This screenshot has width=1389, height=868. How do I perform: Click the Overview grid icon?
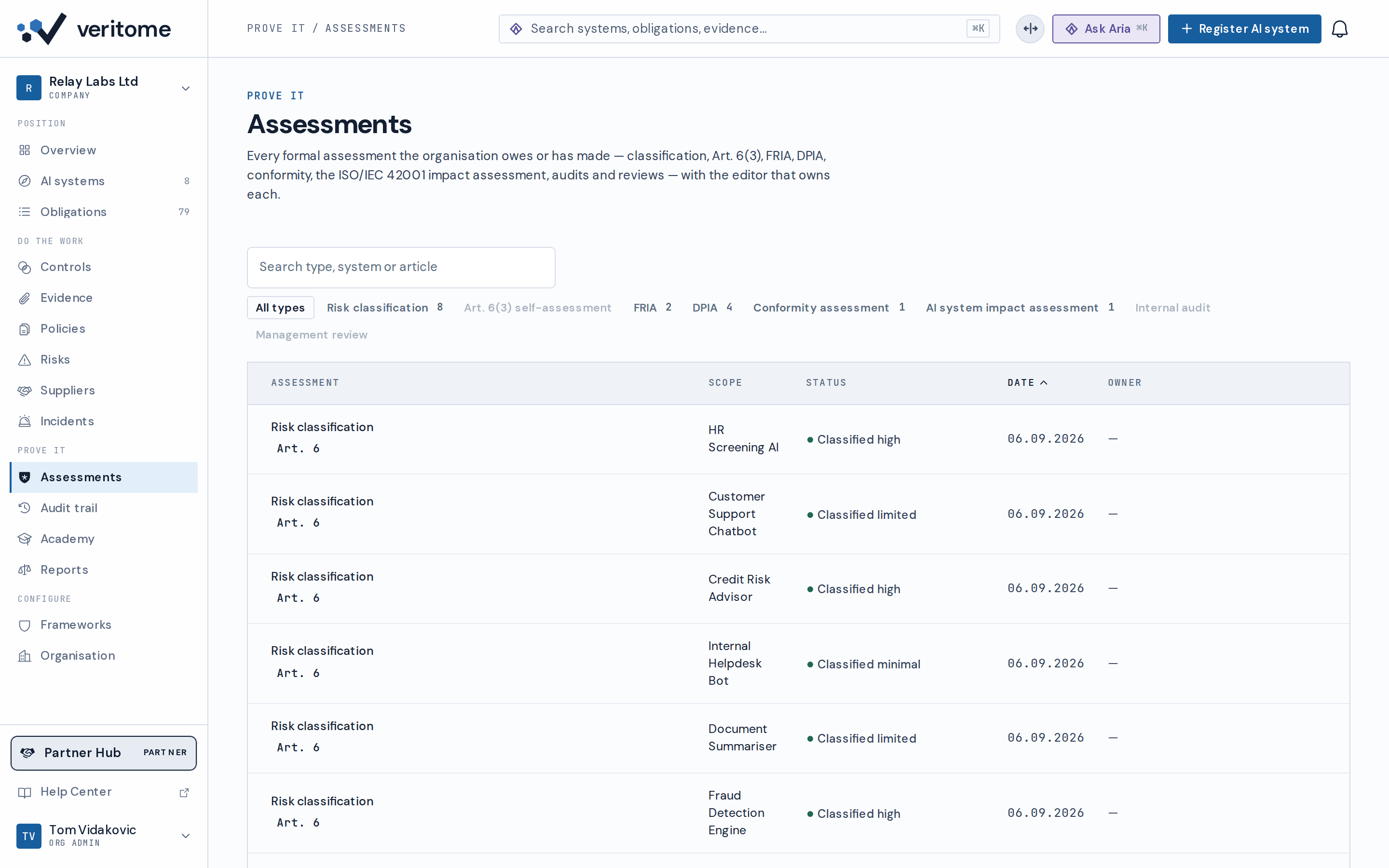coord(25,150)
